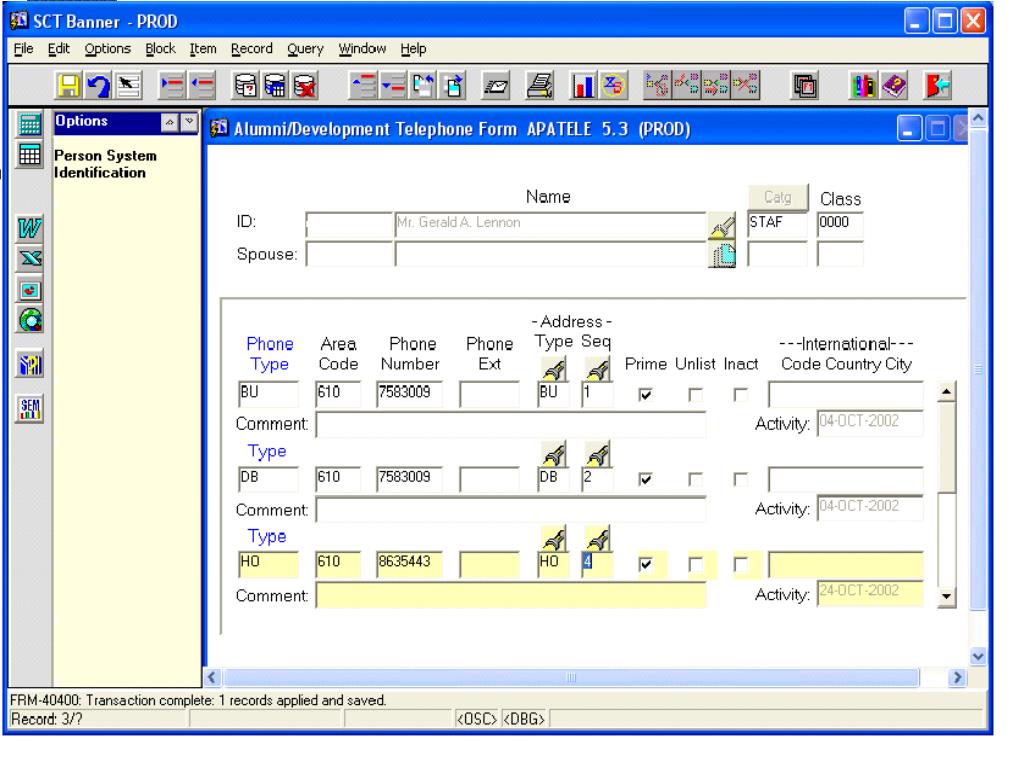Click the Cancel Query red X icon
Screen dimensions: 1024x768
(305, 86)
